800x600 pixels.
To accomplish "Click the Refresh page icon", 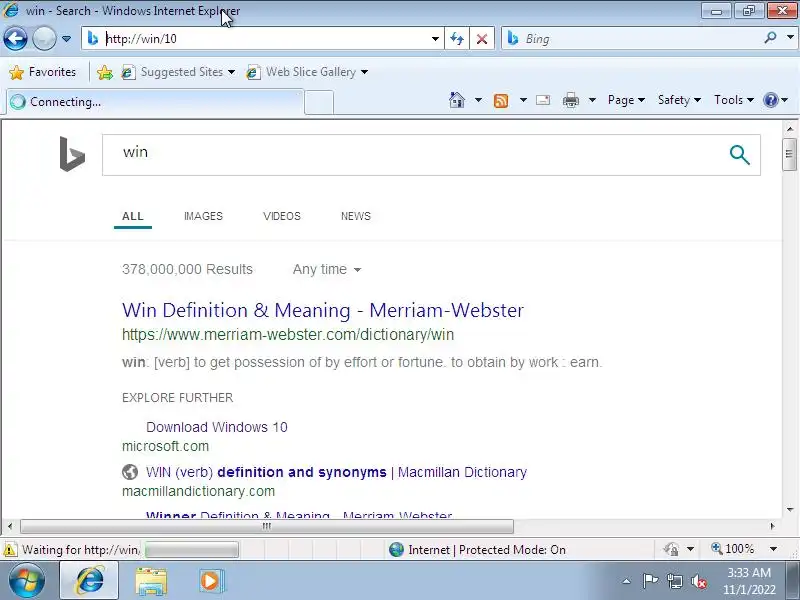I will click(x=457, y=39).
